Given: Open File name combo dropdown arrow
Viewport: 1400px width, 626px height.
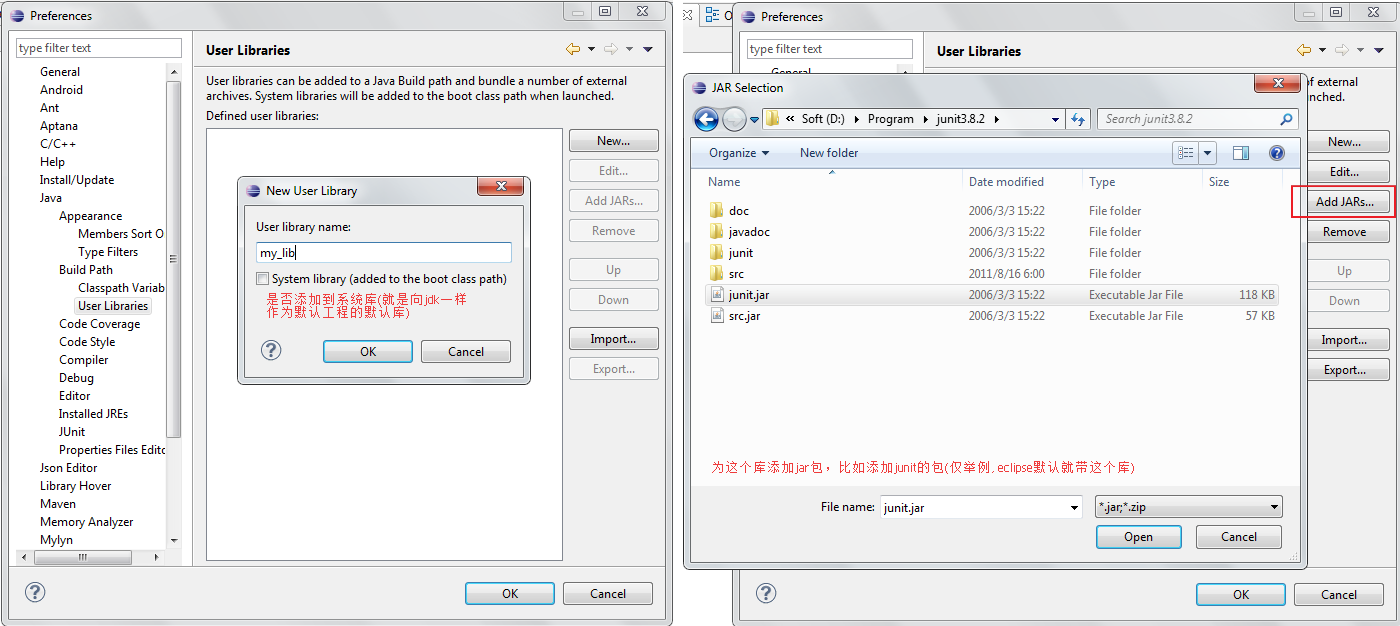Looking at the screenshot, I should pos(1074,507).
